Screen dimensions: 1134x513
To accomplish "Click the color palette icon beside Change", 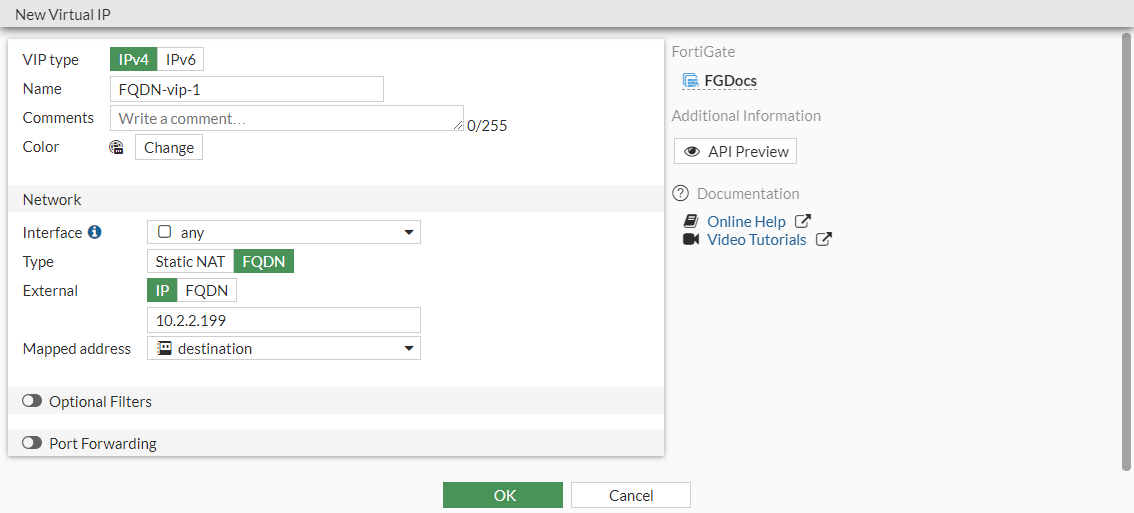I will click(116, 148).
